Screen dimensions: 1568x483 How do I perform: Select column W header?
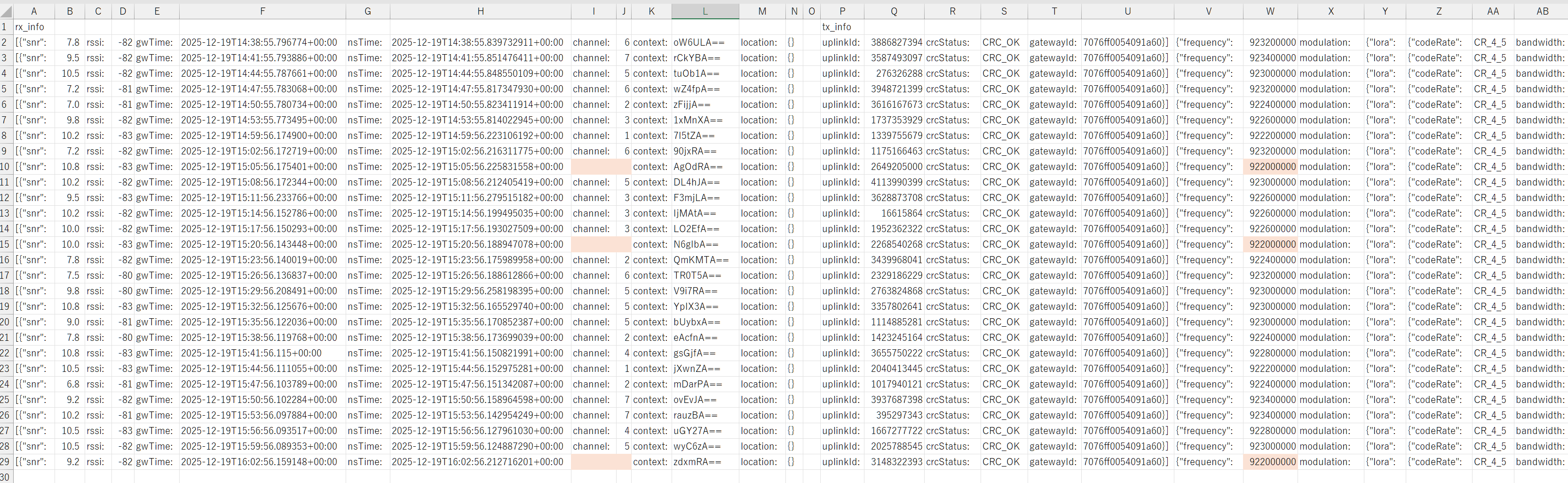coord(1270,11)
